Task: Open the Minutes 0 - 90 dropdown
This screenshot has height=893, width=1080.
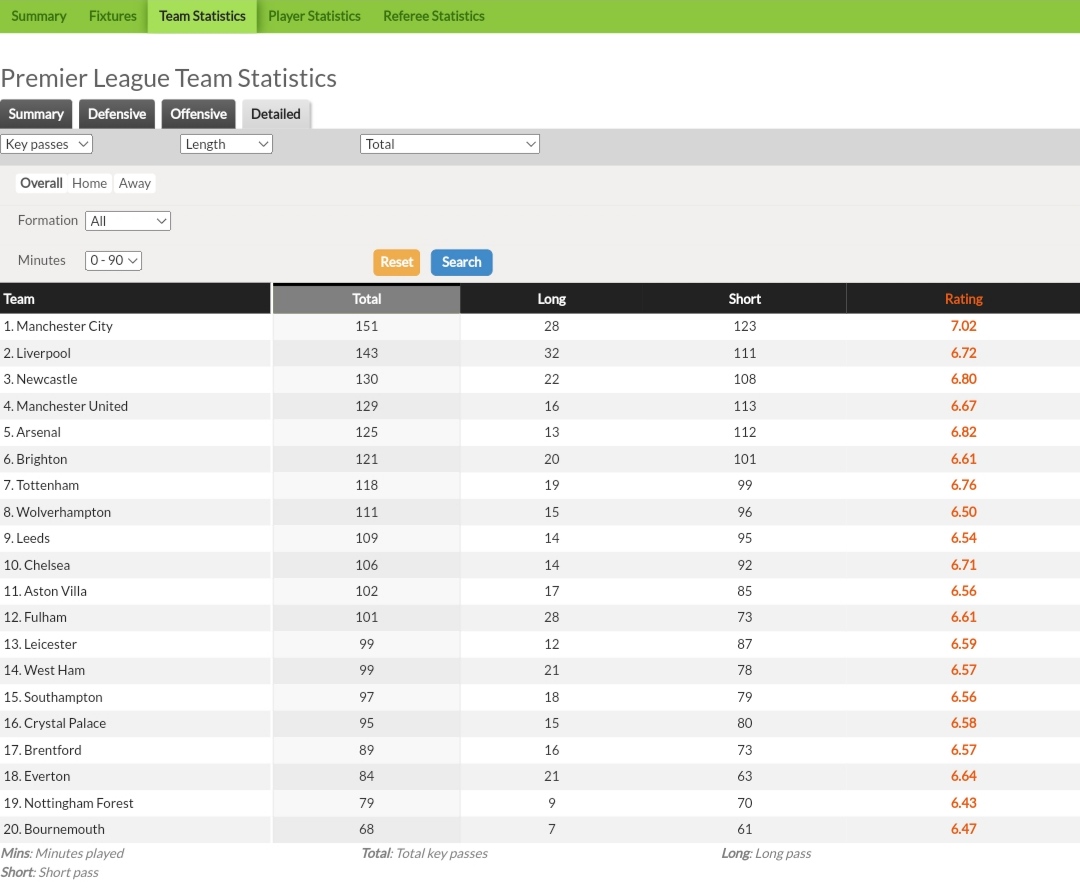Action: 113,260
